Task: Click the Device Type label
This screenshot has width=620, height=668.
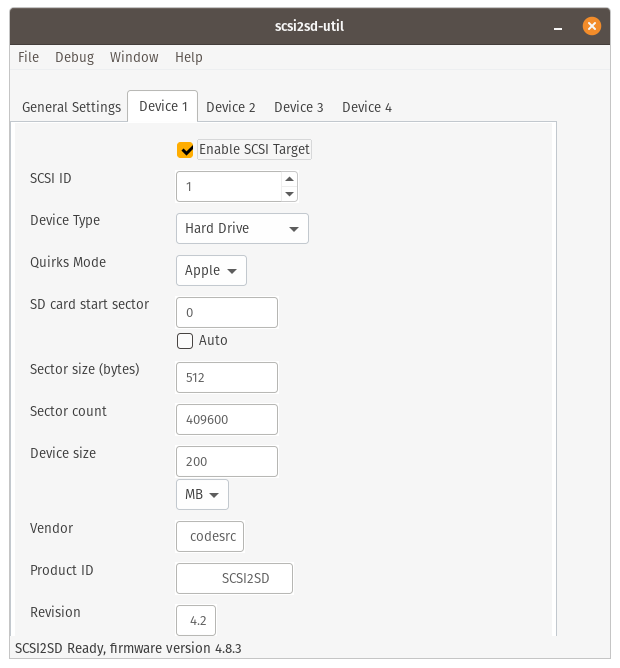Action: 65,220
